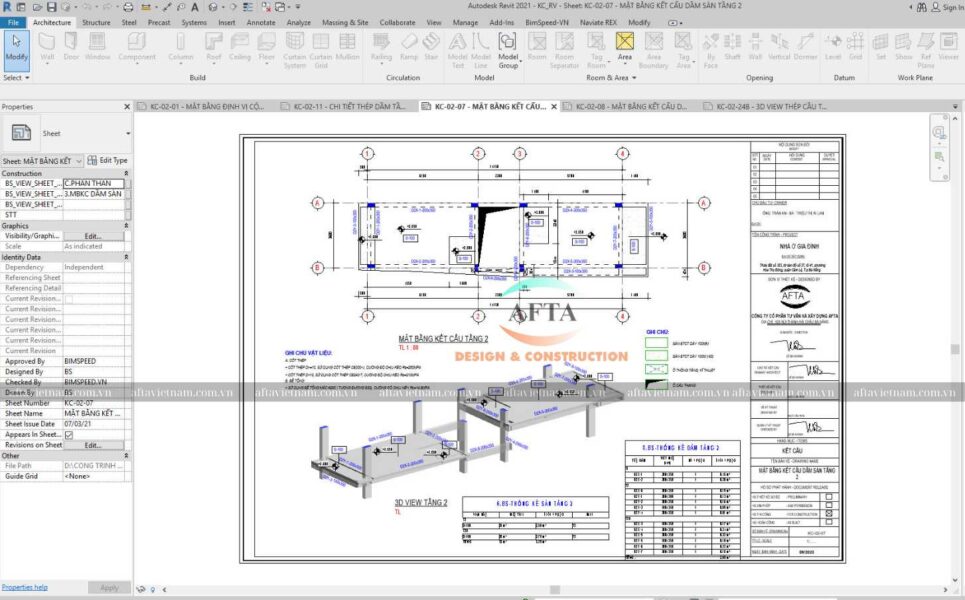
Task: Choose the Door tool
Action: 71,46
